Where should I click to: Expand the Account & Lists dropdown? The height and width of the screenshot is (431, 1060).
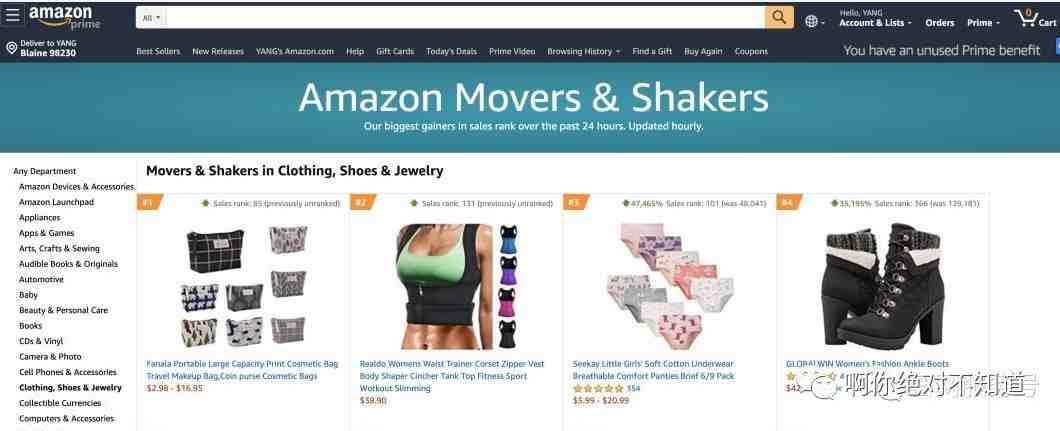tap(875, 23)
